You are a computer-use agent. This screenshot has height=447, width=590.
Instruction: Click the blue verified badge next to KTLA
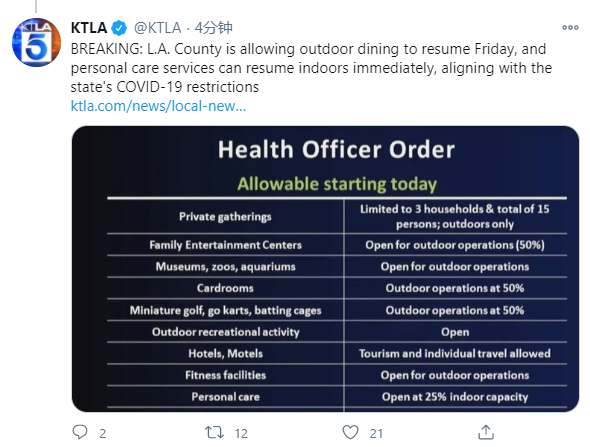[x=119, y=28]
